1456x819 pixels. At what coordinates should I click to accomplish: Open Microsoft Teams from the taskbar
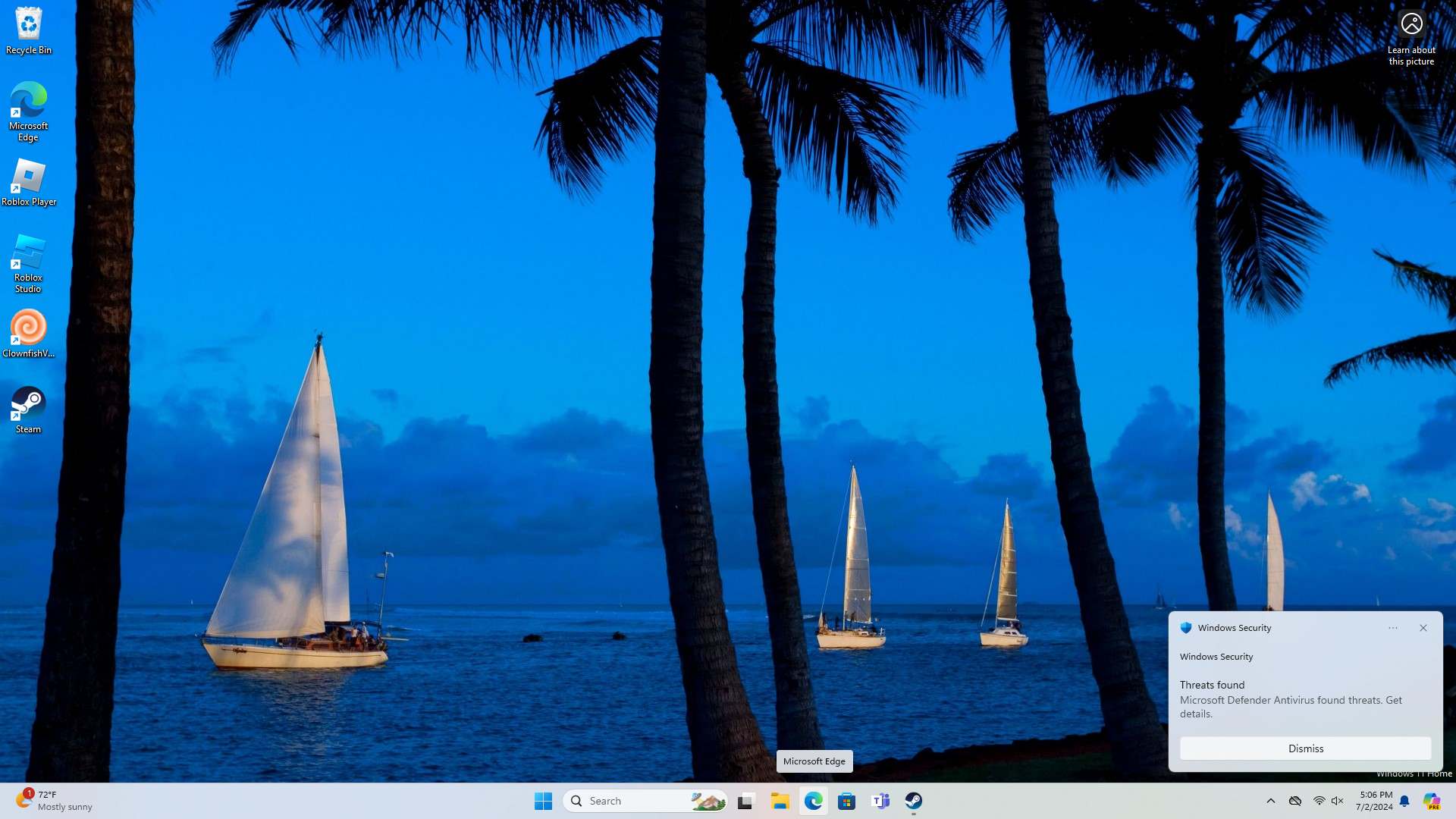coord(880,801)
